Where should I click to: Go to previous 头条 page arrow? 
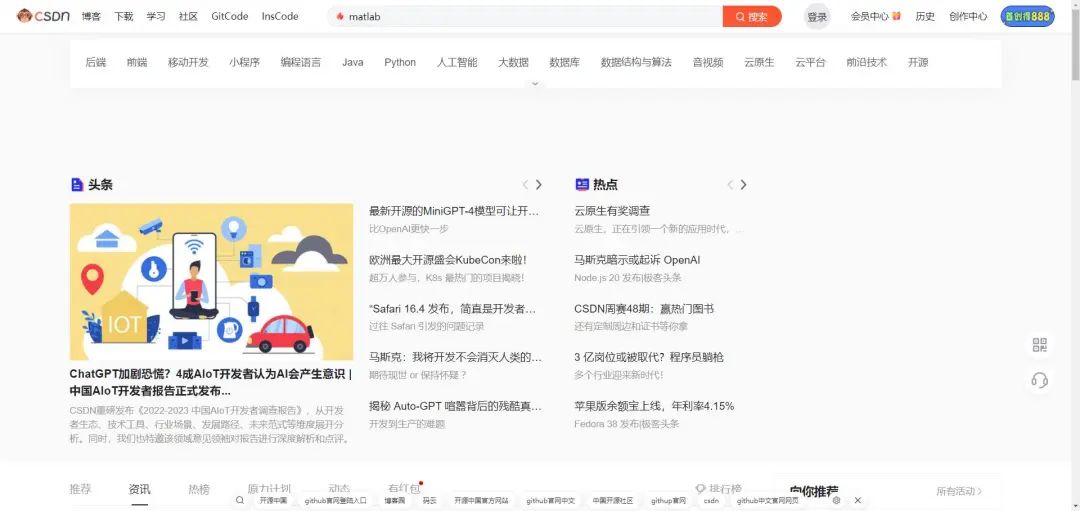(526, 185)
